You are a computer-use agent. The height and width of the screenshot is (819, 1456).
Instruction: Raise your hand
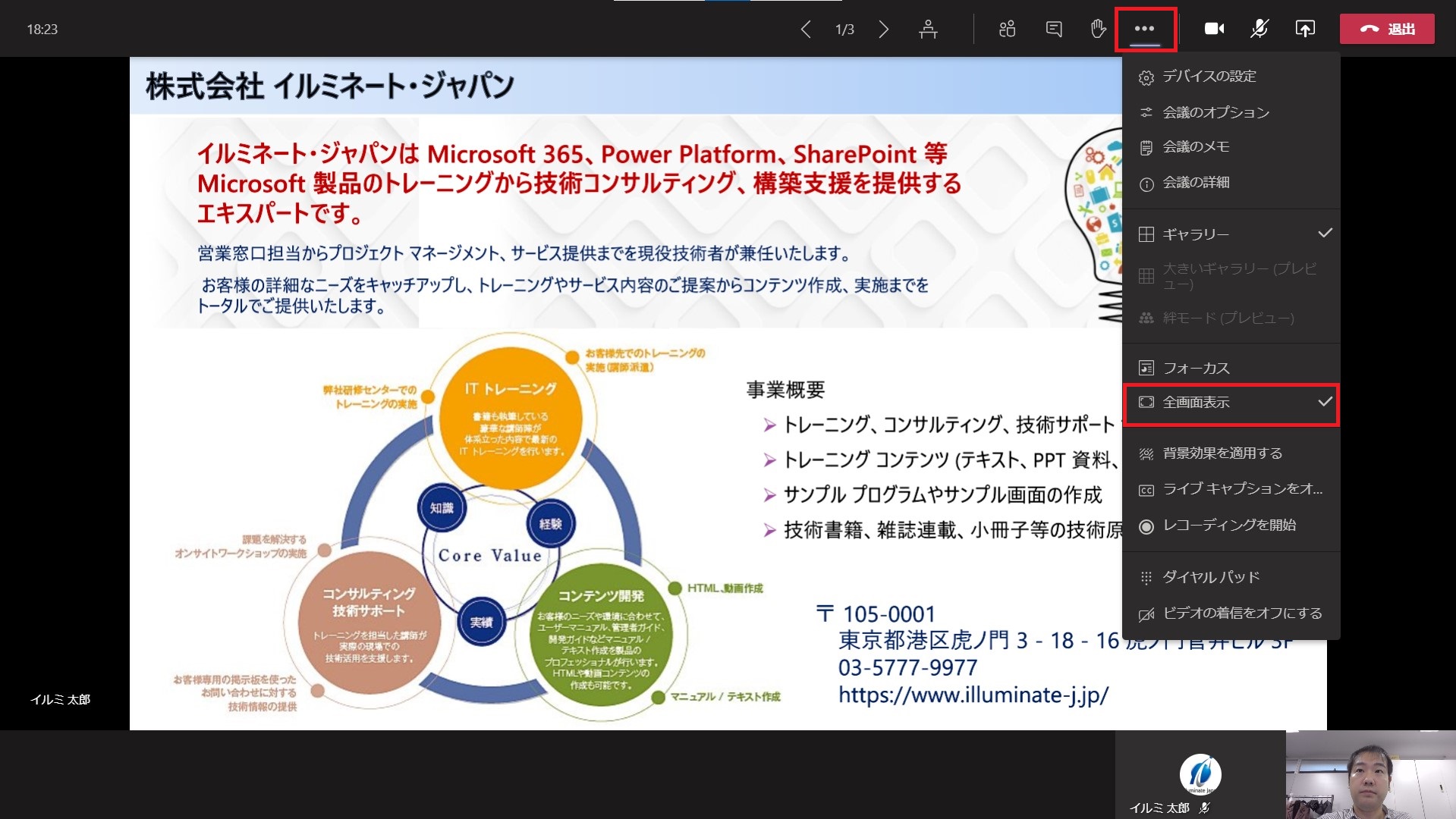point(1098,30)
